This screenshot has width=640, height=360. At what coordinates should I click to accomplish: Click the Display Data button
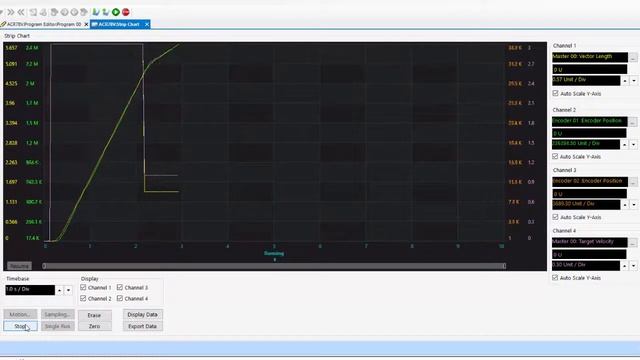pos(142,314)
